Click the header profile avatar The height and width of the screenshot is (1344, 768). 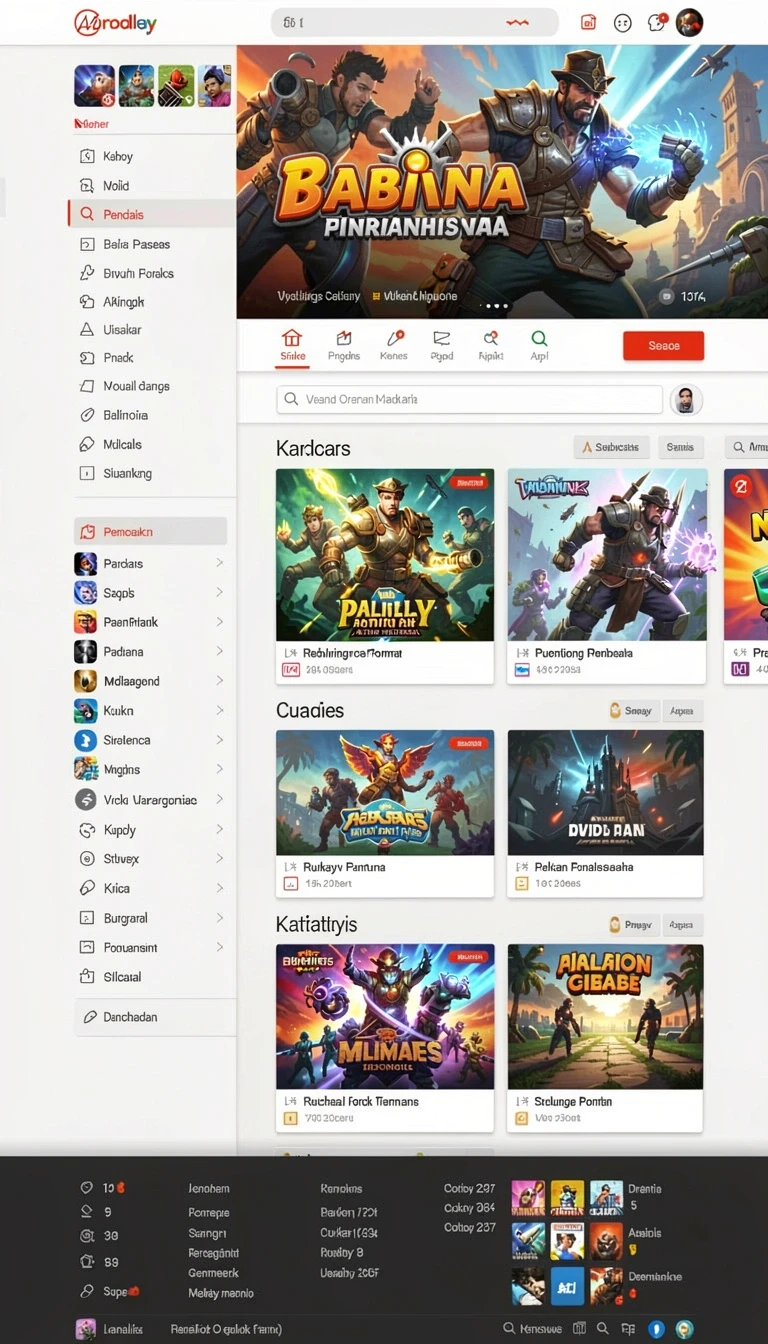coord(690,22)
